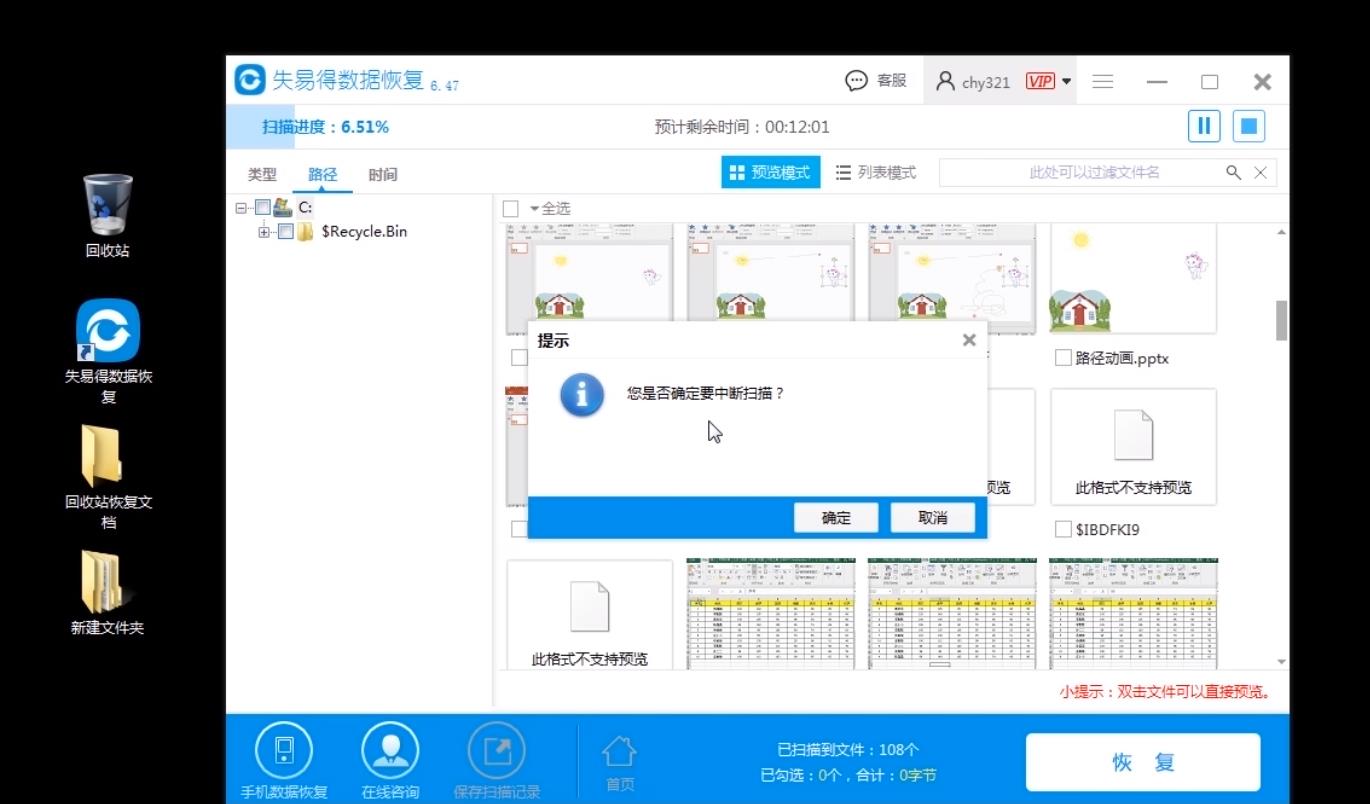Toggle the 全选 checkbox
The height and width of the screenshot is (804, 1370).
[x=510, y=208]
